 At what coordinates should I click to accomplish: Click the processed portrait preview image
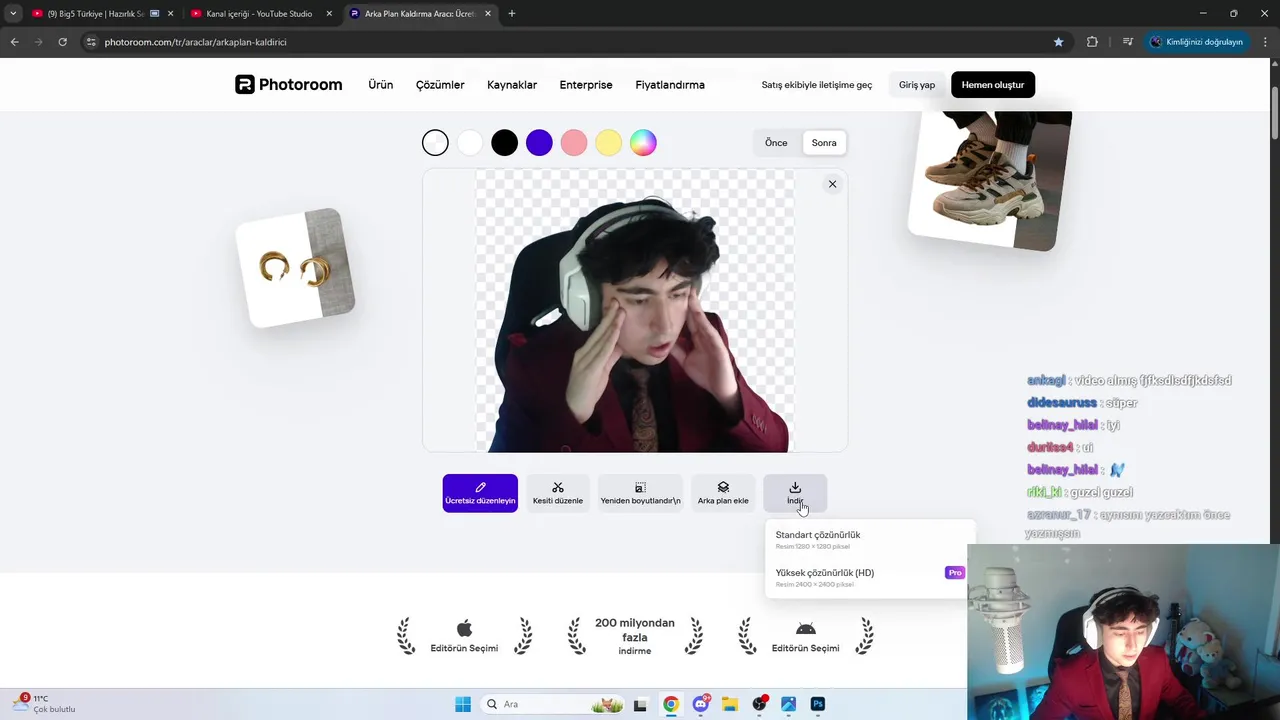click(x=635, y=311)
